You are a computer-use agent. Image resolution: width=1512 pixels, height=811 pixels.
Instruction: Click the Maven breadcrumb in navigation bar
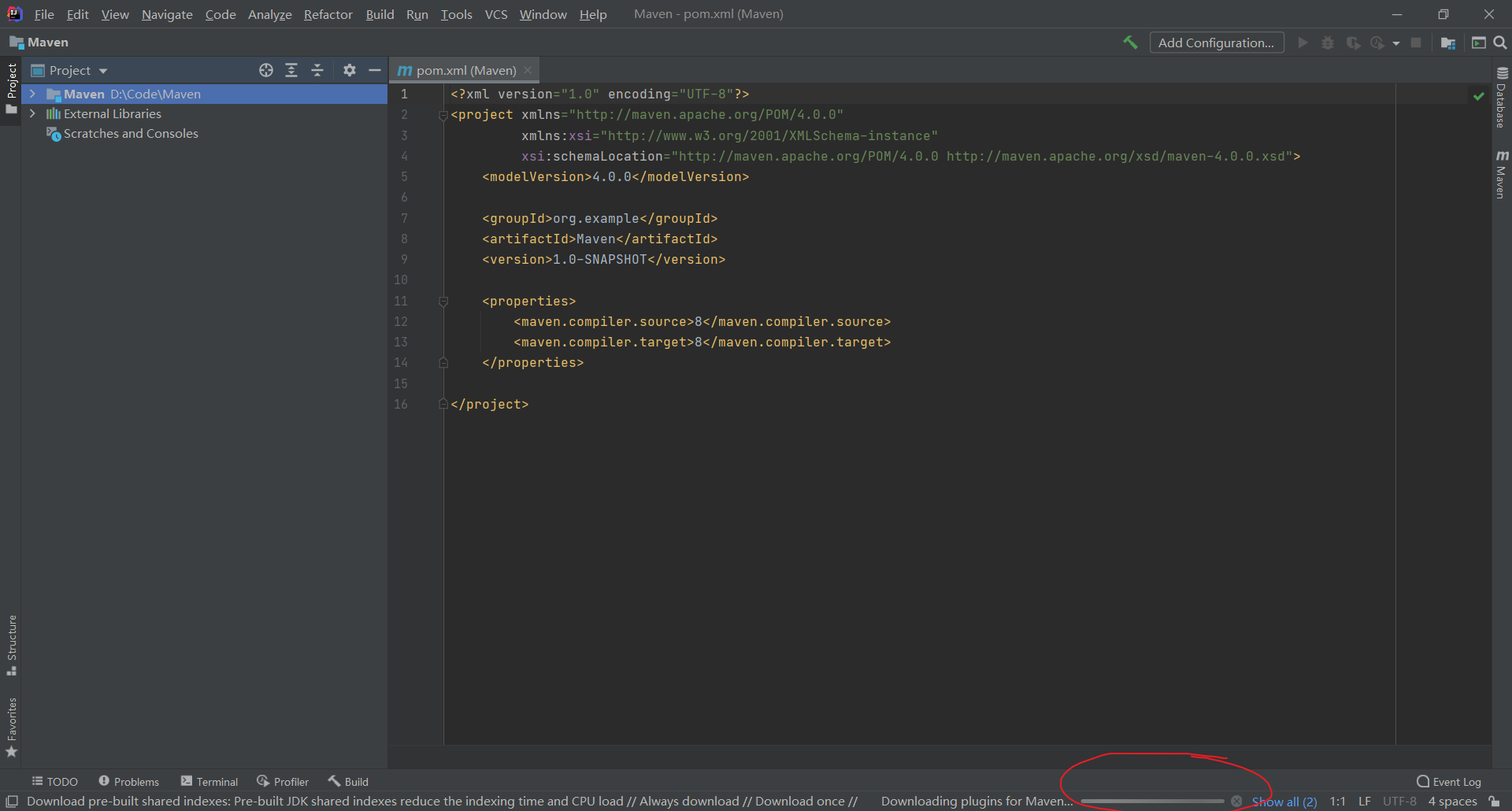pyautogui.click(x=39, y=43)
